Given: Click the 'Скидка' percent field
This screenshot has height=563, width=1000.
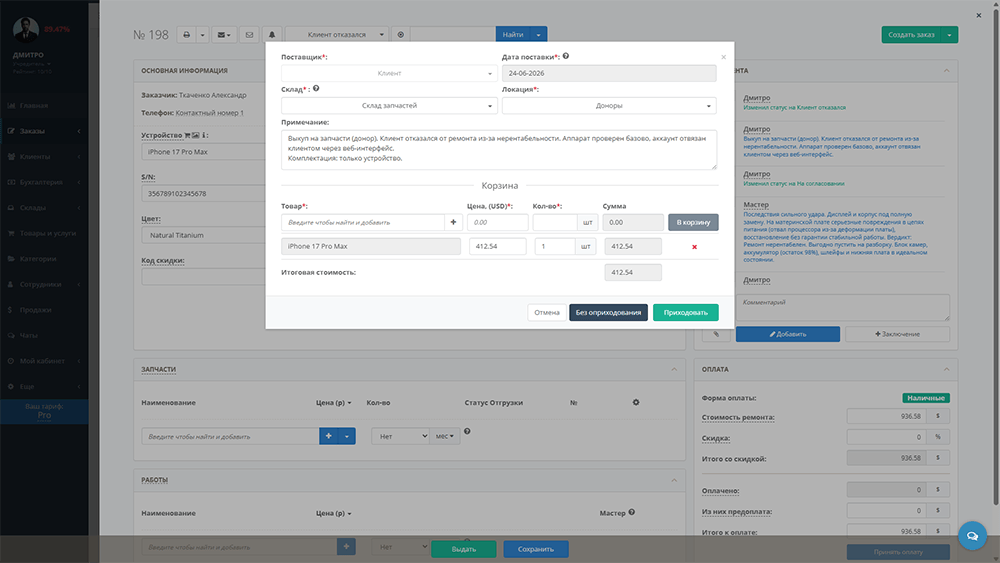Looking at the screenshot, I should 886,437.
